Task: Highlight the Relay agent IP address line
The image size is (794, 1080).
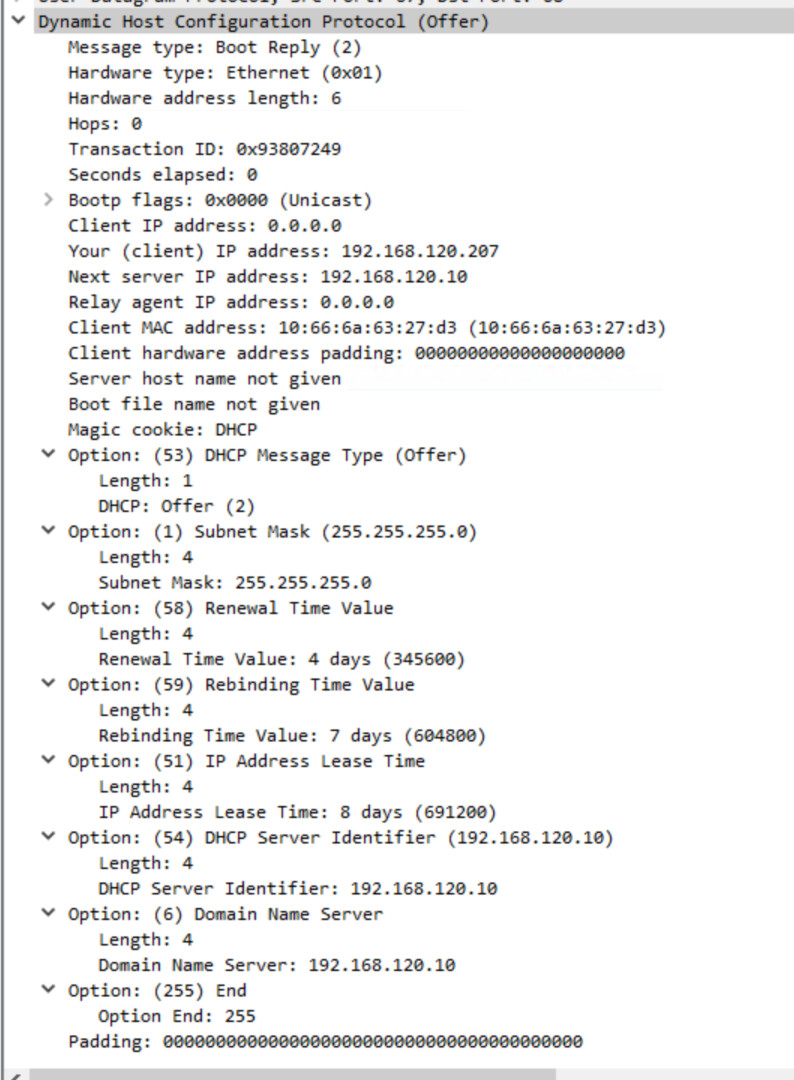Action: point(230,302)
